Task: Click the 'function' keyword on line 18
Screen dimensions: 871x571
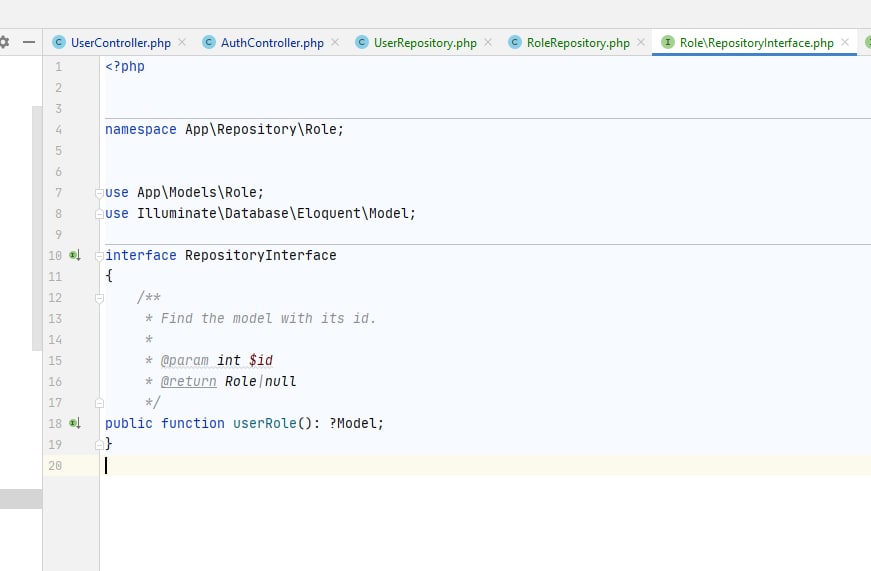Action: click(x=193, y=423)
